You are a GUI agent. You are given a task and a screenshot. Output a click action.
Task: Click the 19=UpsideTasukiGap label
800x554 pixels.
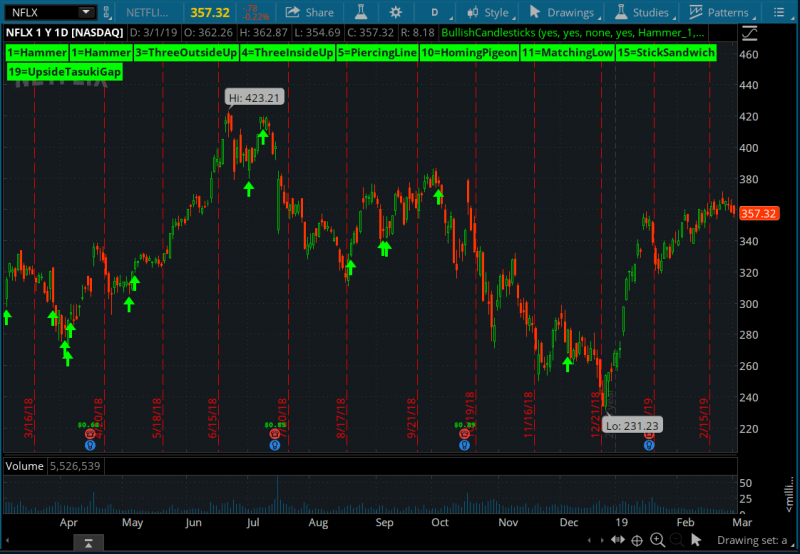pyautogui.click(x=65, y=72)
